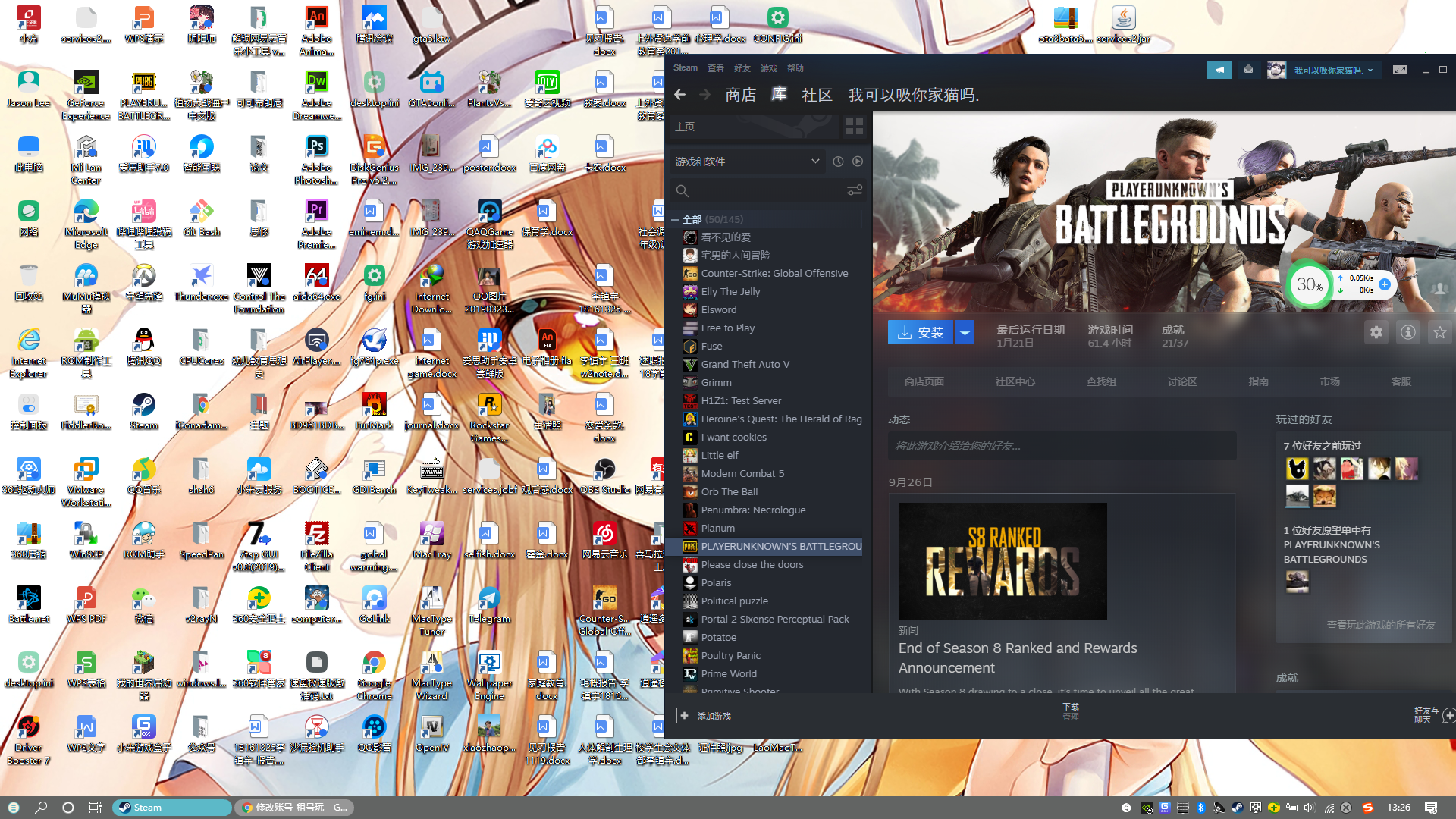
Task: View all friends who play this game
Action: coord(1381,625)
